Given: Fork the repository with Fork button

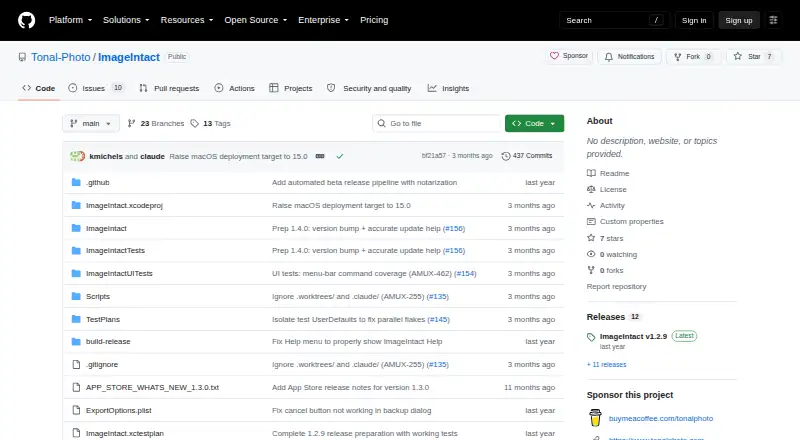Looking at the screenshot, I should [x=693, y=57].
